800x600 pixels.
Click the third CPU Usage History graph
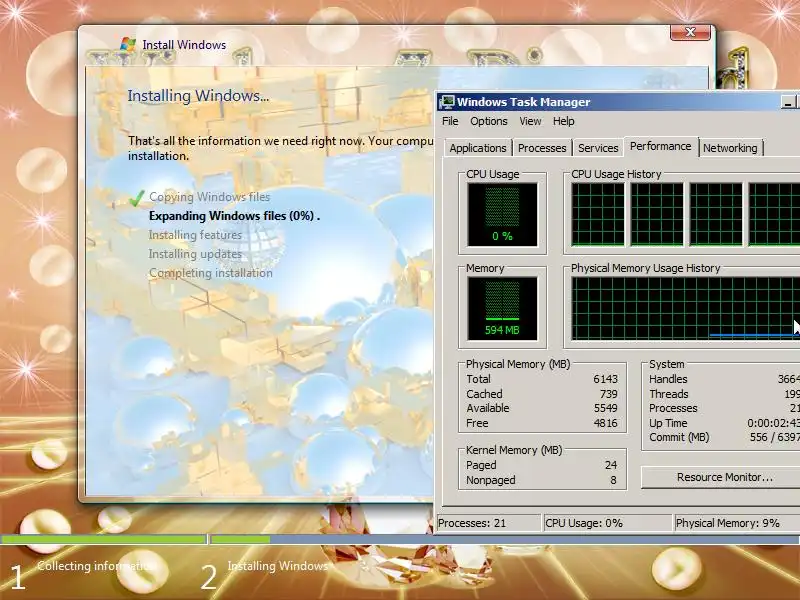pyautogui.click(x=716, y=214)
